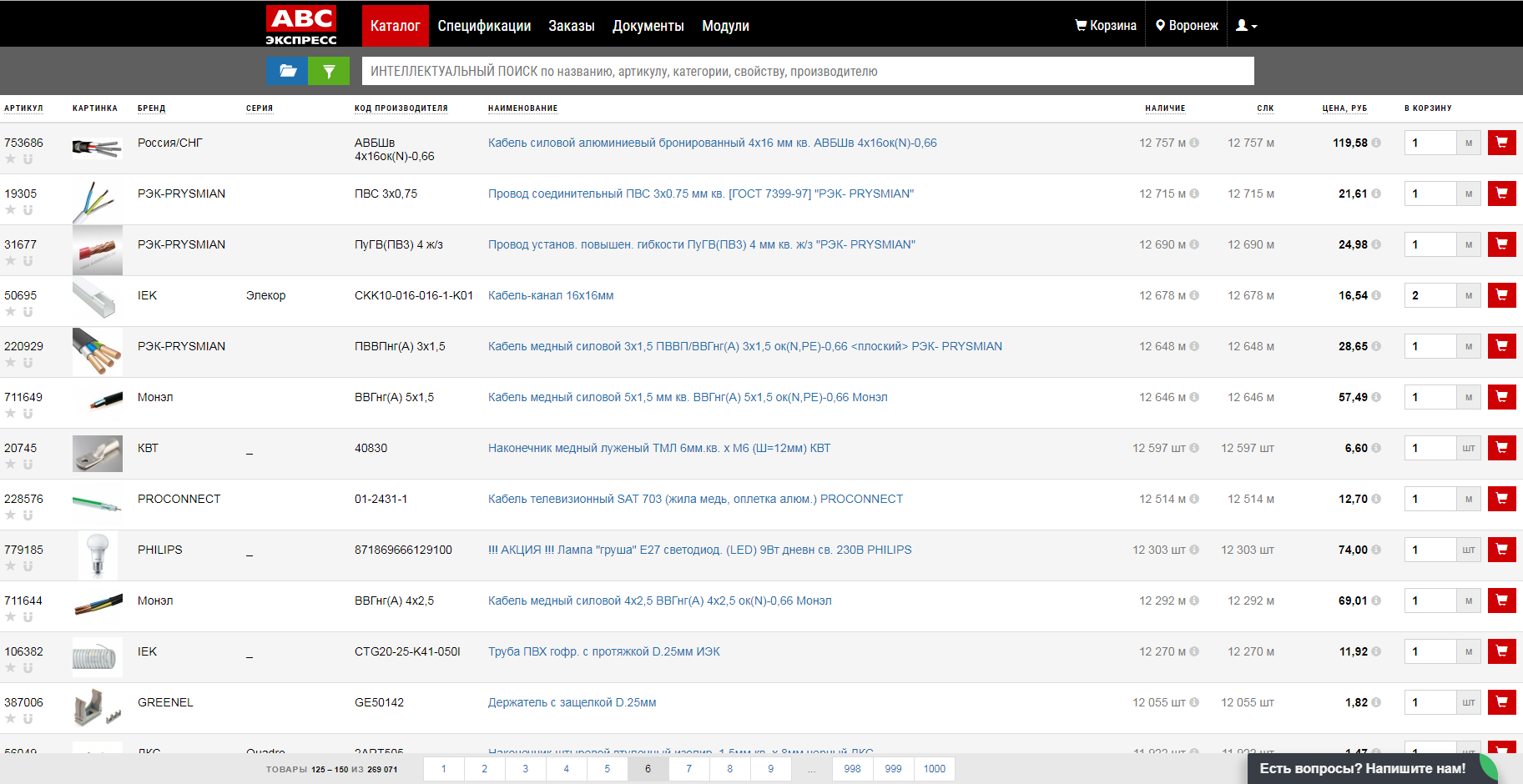Add КВТ наконечник 40830 to cart
The image size is (1523, 784).
[x=1502, y=448]
